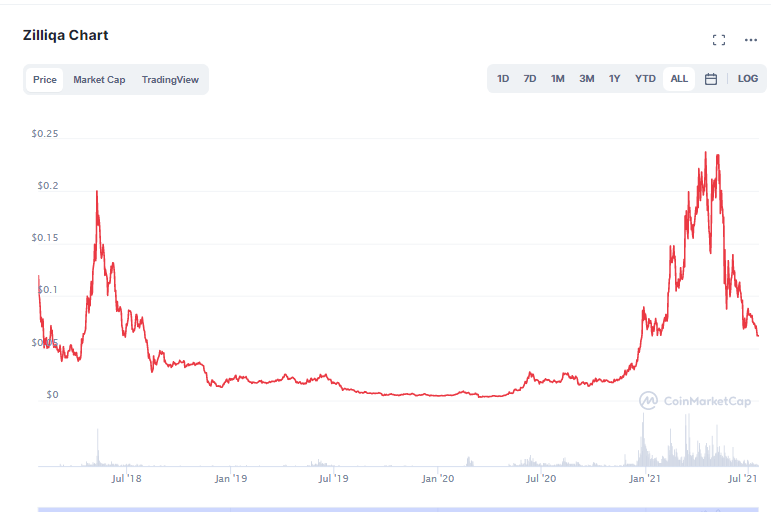Click the Jan '19 date axis label
The image size is (771, 512).
click(231, 479)
